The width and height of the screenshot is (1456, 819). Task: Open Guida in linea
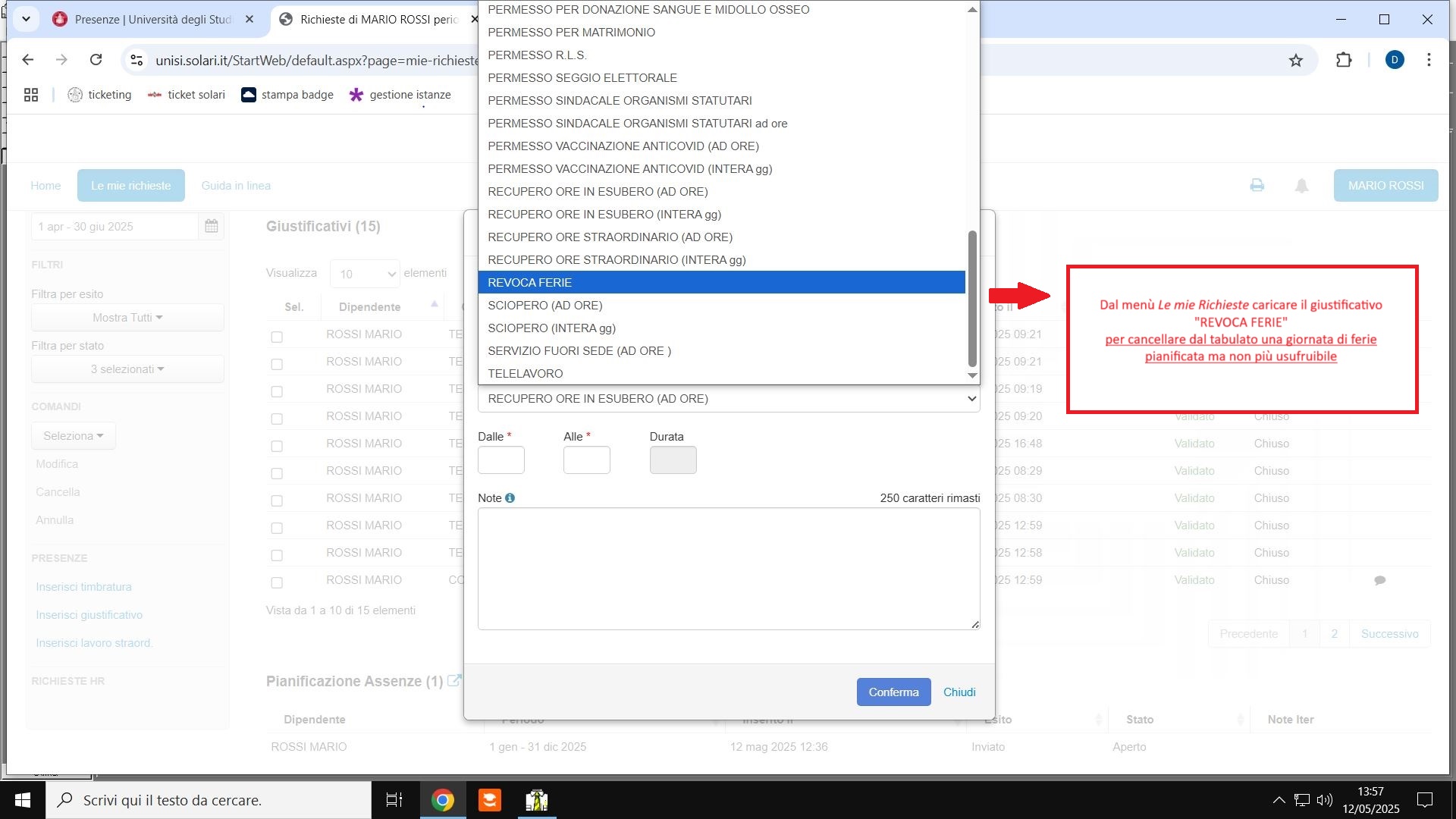click(236, 185)
